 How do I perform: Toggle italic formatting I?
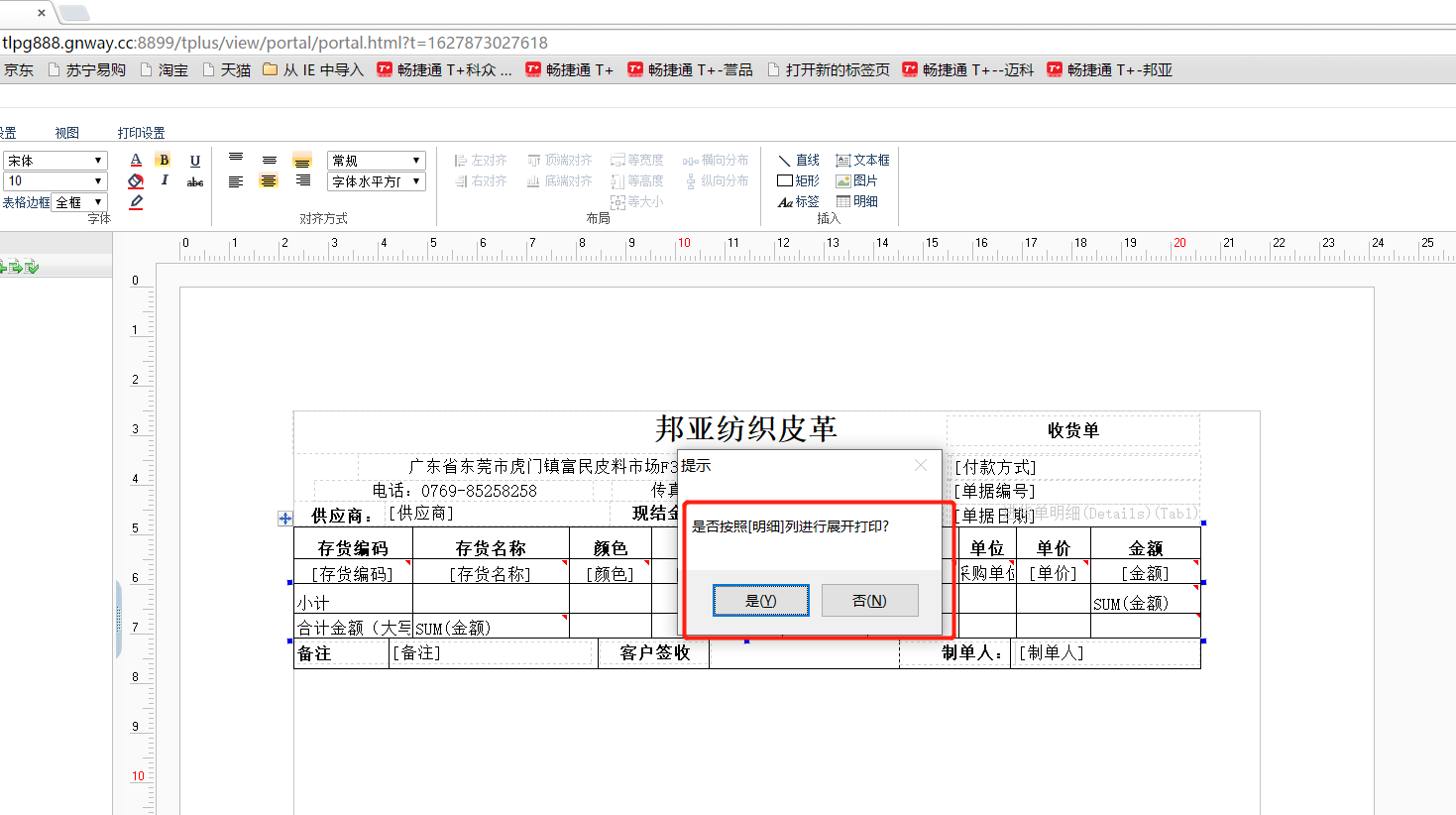coord(165,180)
